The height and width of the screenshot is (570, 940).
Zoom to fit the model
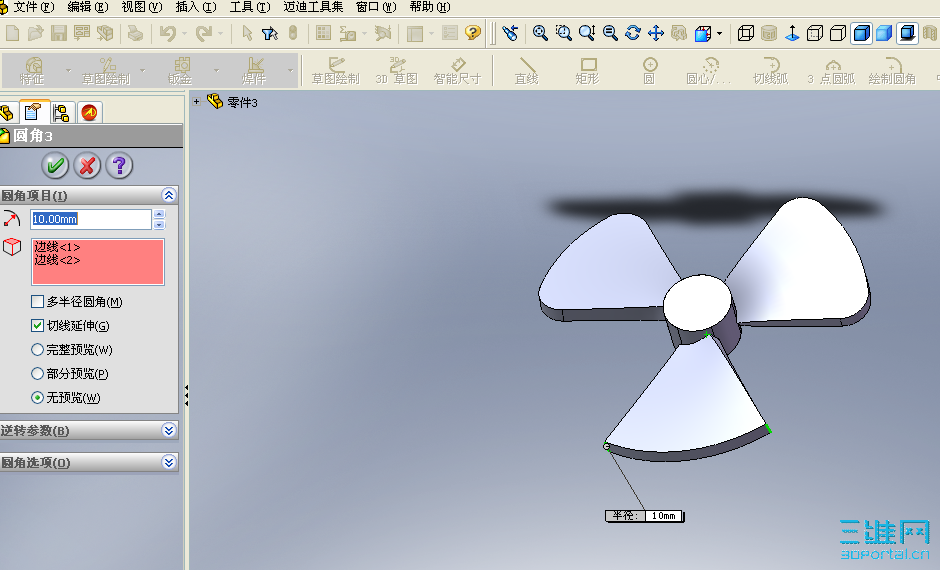click(x=540, y=33)
